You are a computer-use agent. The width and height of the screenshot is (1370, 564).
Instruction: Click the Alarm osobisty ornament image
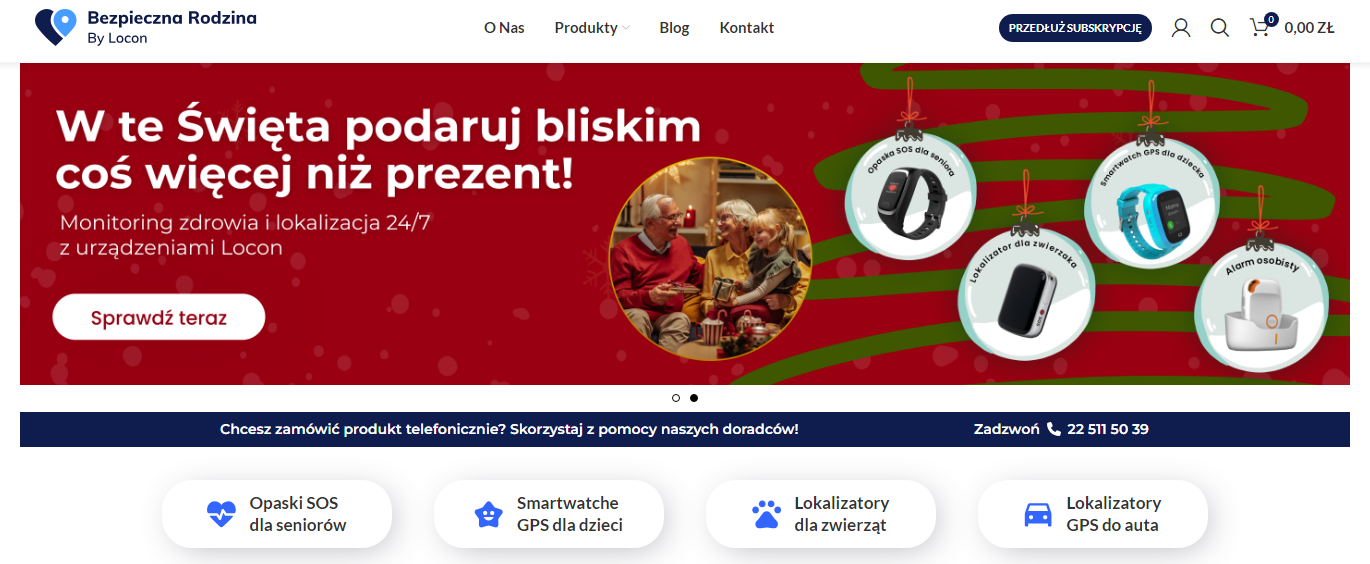pos(1261,307)
